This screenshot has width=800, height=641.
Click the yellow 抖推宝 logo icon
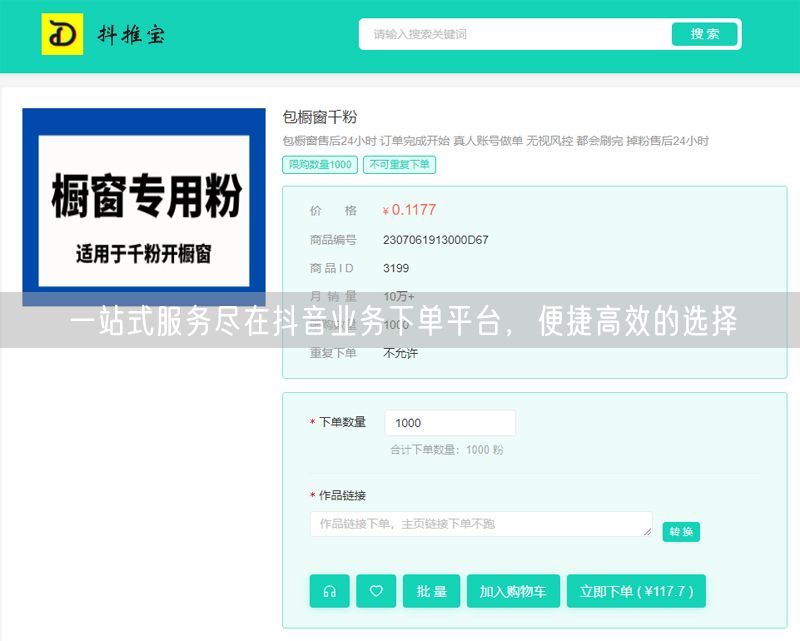tap(62, 34)
